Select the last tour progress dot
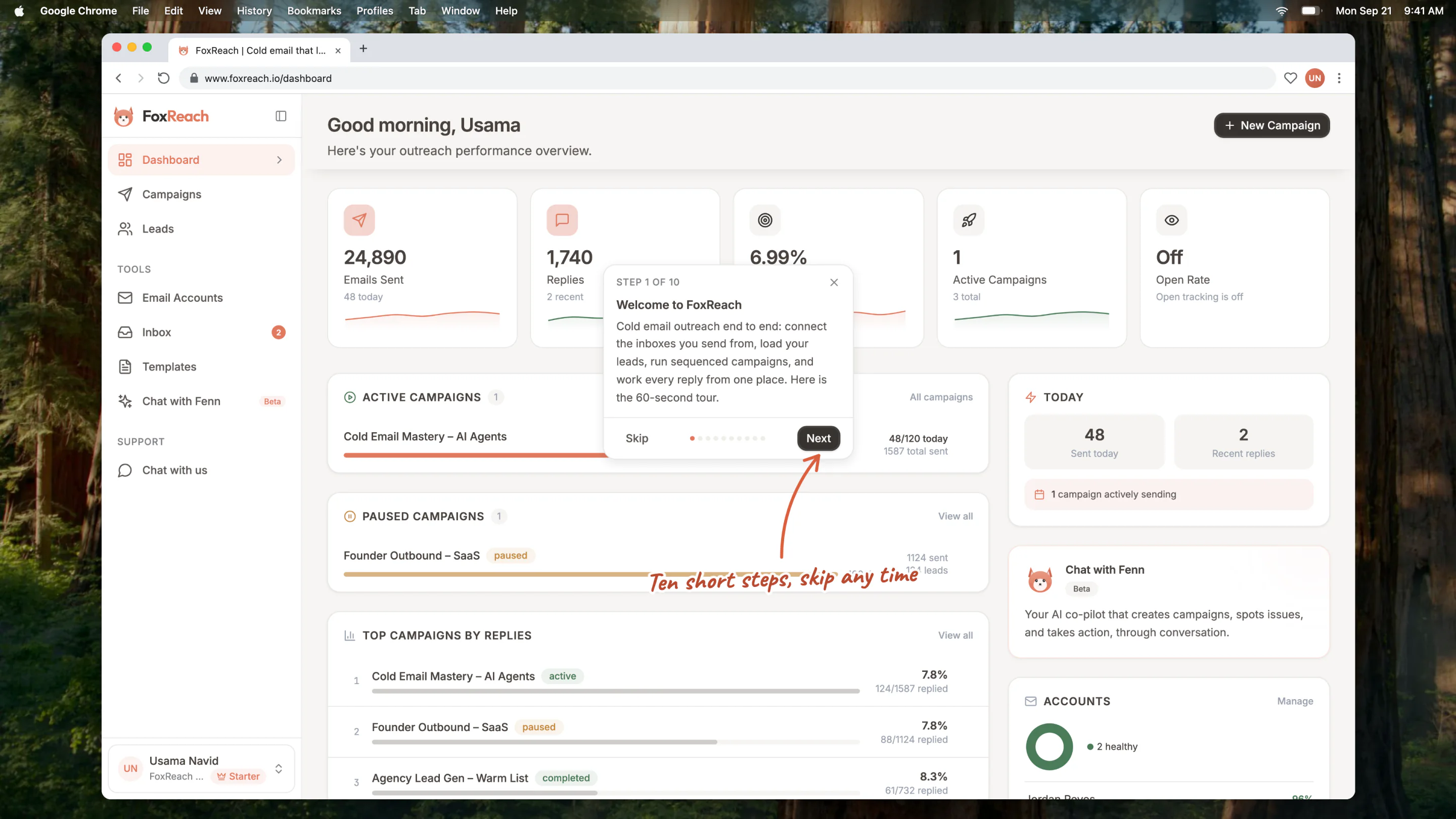 click(763, 439)
